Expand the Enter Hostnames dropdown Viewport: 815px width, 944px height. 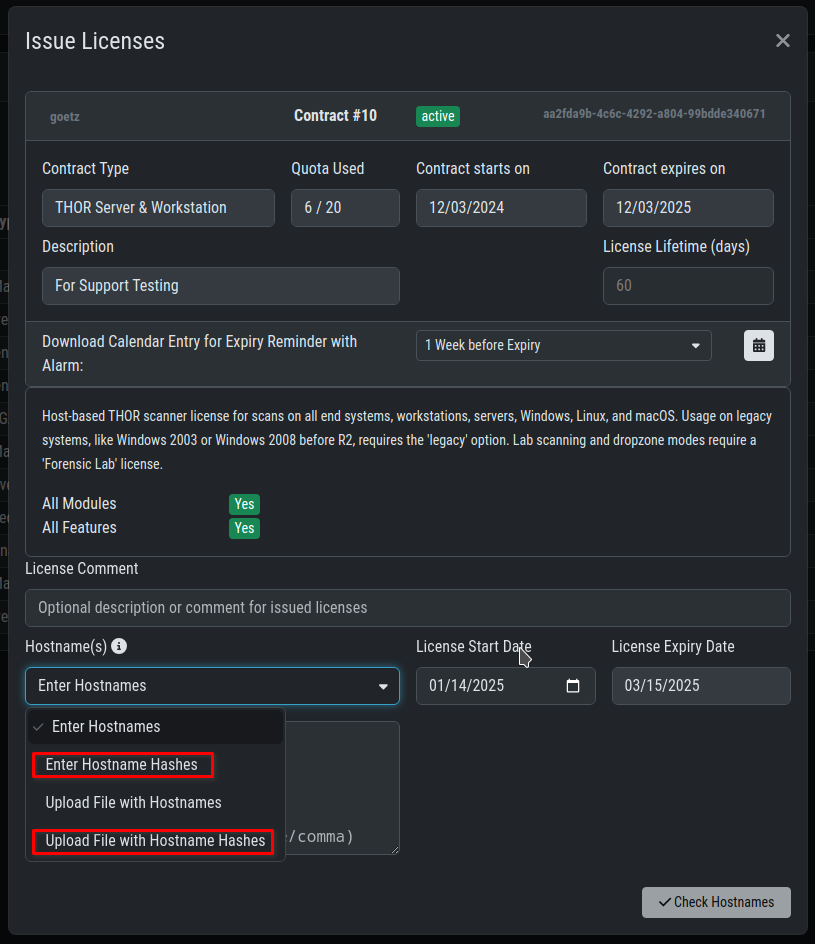point(212,686)
